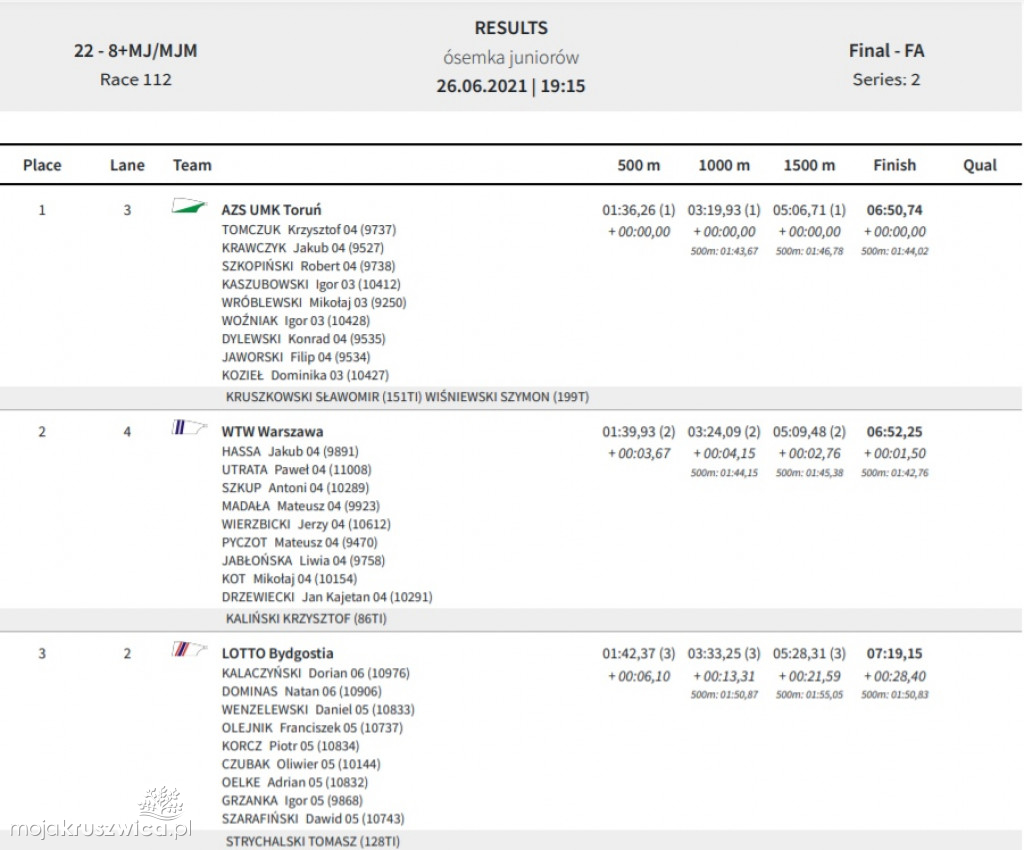Click the RESULTS heading at top

pyautogui.click(x=511, y=28)
